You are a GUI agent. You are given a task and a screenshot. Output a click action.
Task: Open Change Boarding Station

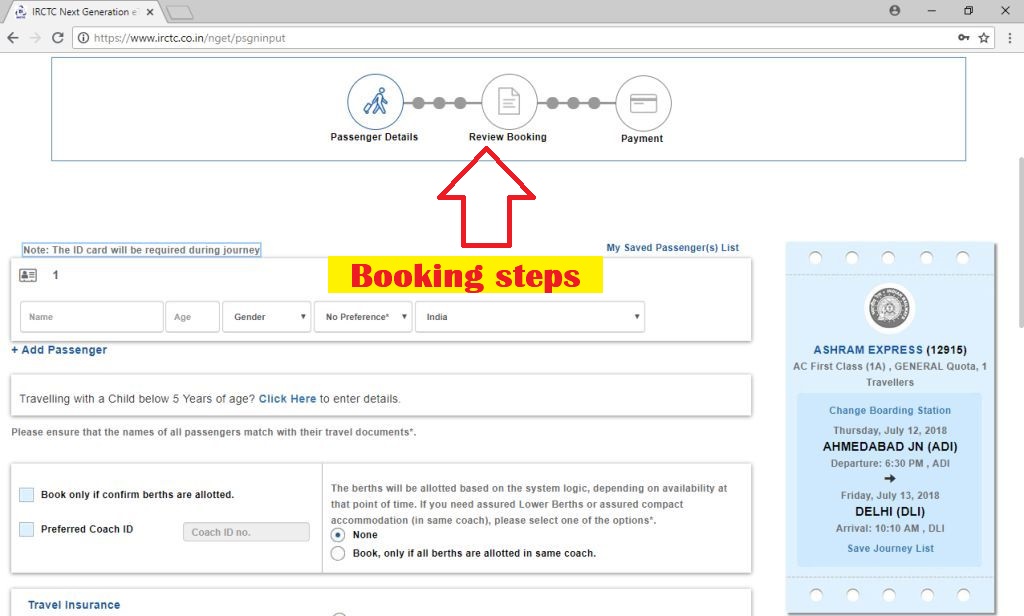pos(889,410)
